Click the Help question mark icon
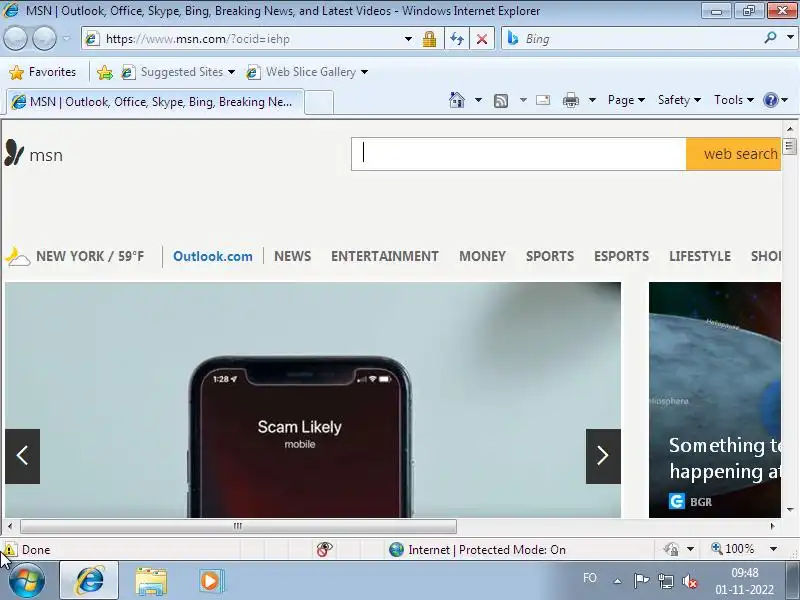This screenshot has height=600, width=800. coord(771,100)
